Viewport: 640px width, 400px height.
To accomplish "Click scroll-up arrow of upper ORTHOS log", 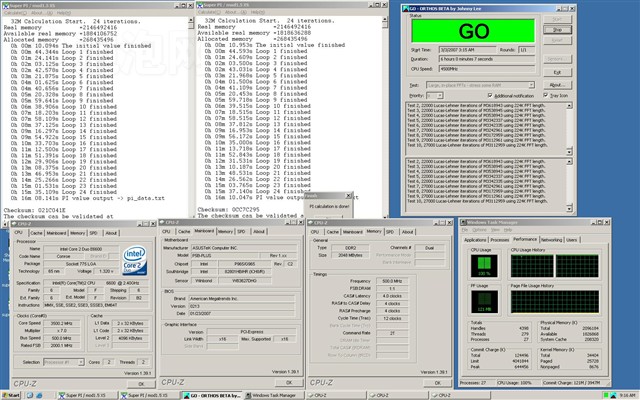I will pyautogui.click(x=569, y=106).
